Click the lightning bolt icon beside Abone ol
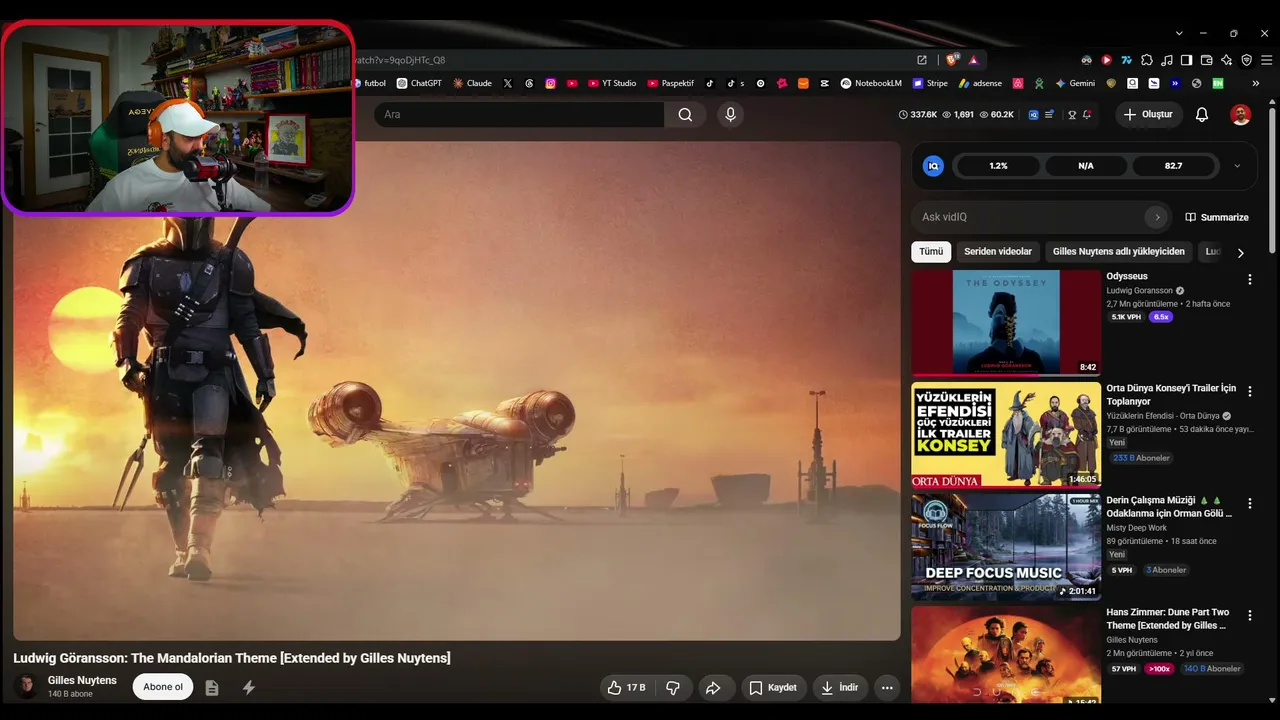The height and width of the screenshot is (720, 1280). pyautogui.click(x=249, y=688)
